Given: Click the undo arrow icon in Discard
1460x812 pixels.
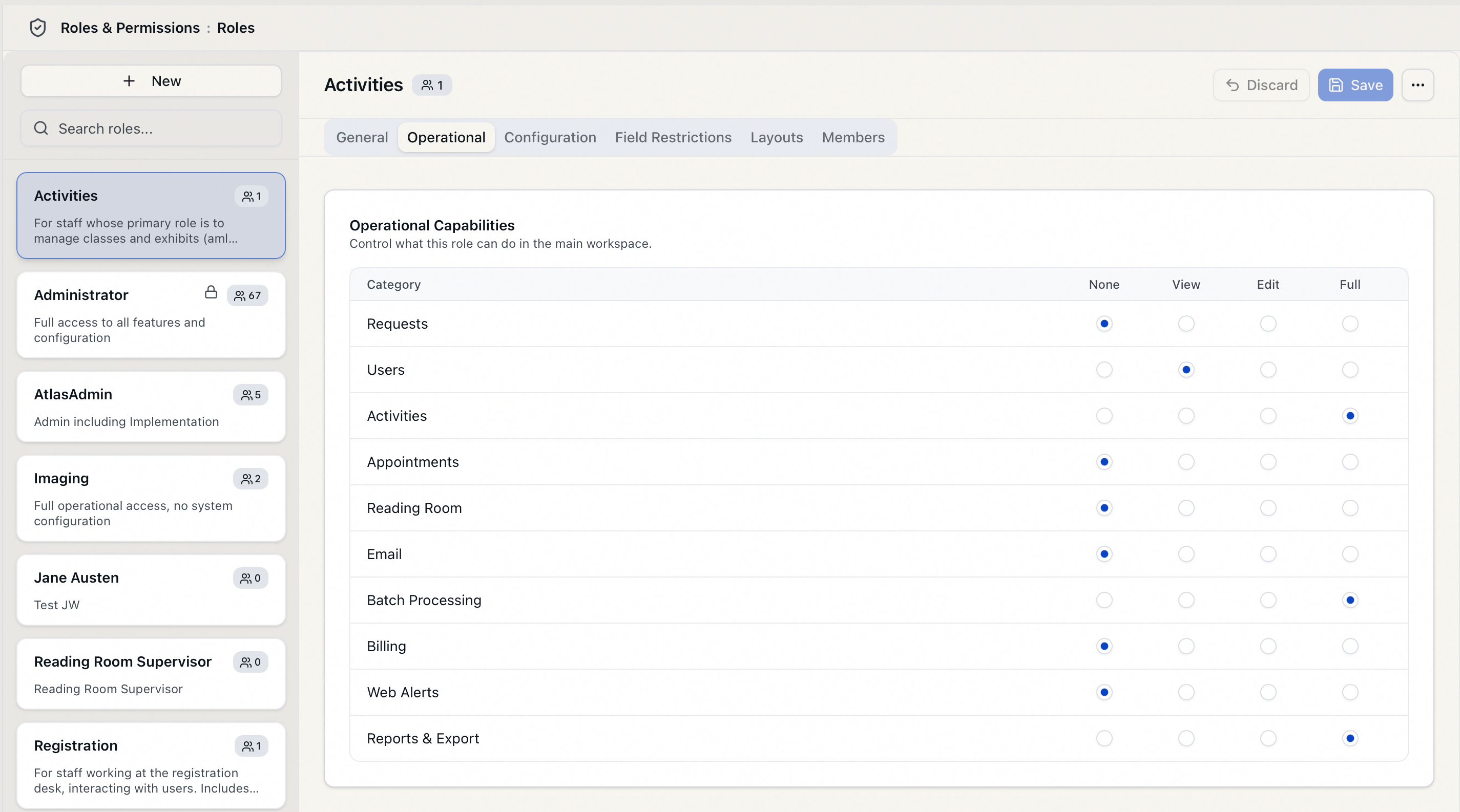Looking at the screenshot, I should 1232,85.
